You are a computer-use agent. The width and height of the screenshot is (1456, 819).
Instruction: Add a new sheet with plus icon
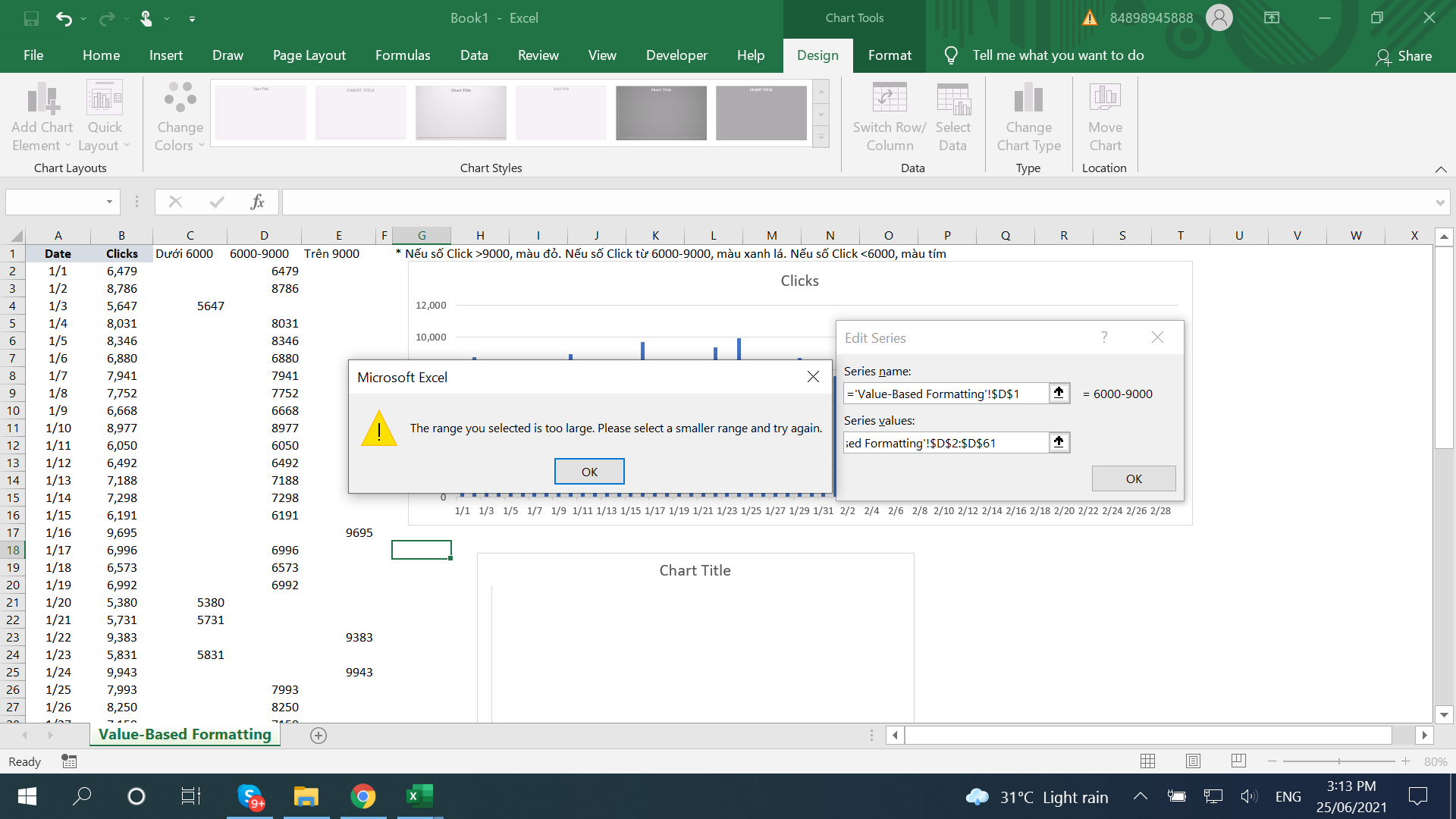318,735
